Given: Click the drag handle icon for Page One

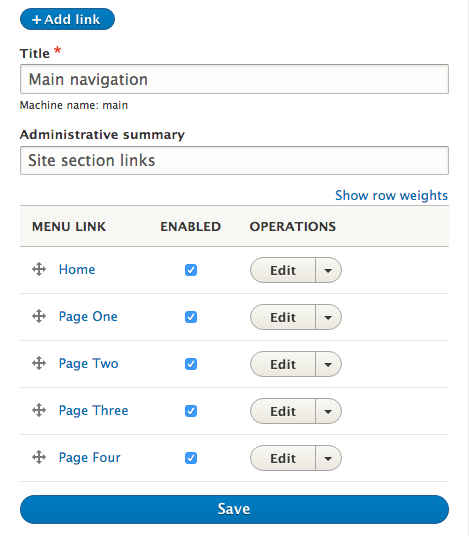Looking at the screenshot, I should coord(39,316).
